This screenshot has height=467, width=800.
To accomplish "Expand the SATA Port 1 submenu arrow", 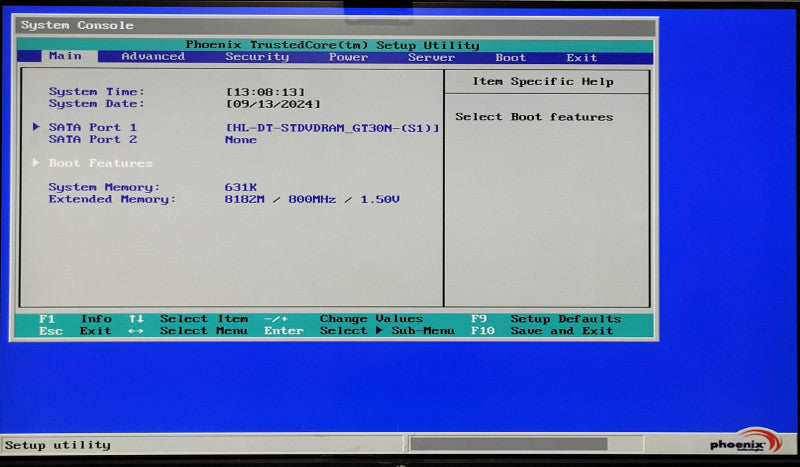I will (36, 127).
